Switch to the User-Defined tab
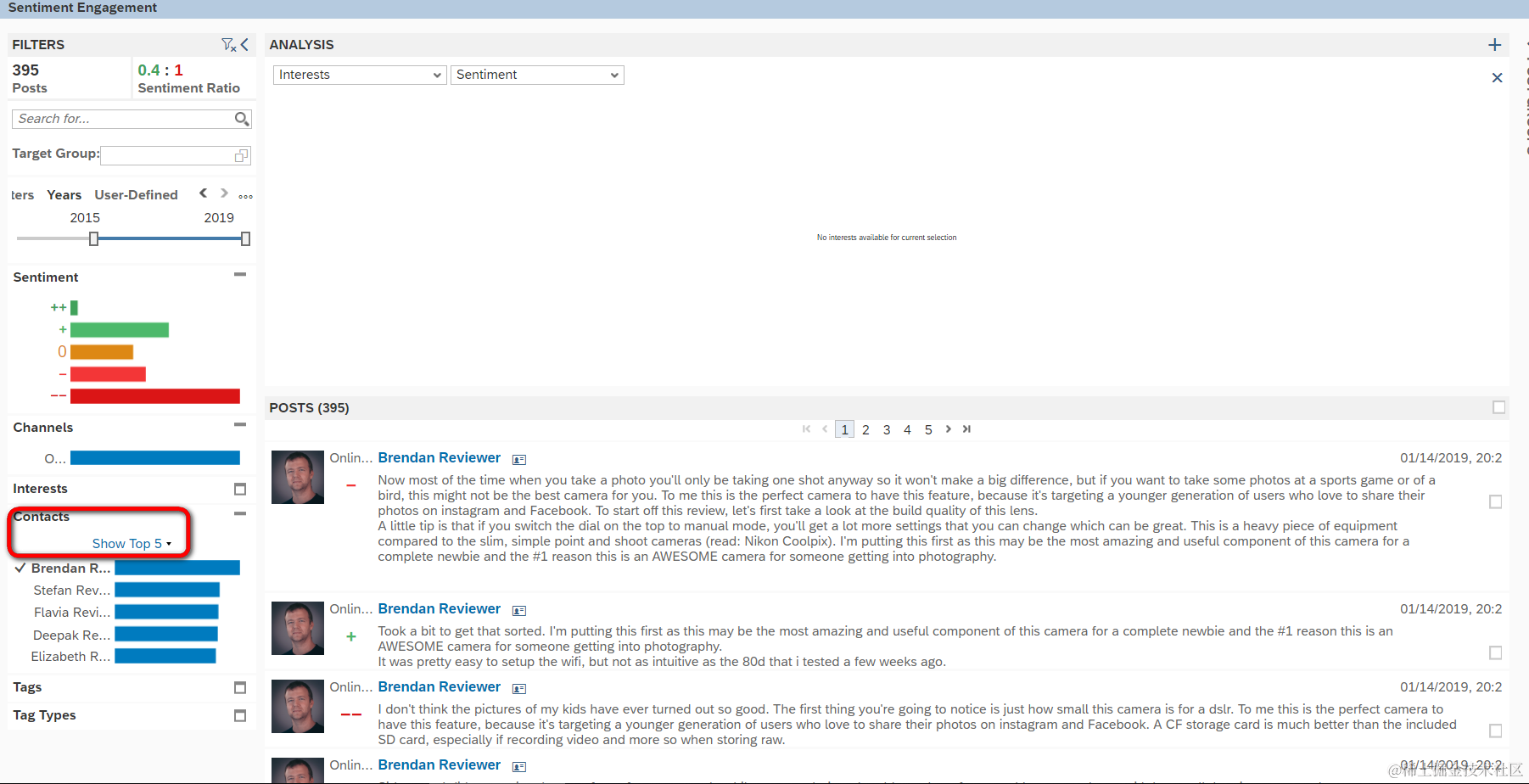The height and width of the screenshot is (784, 1529). [136, 194]
